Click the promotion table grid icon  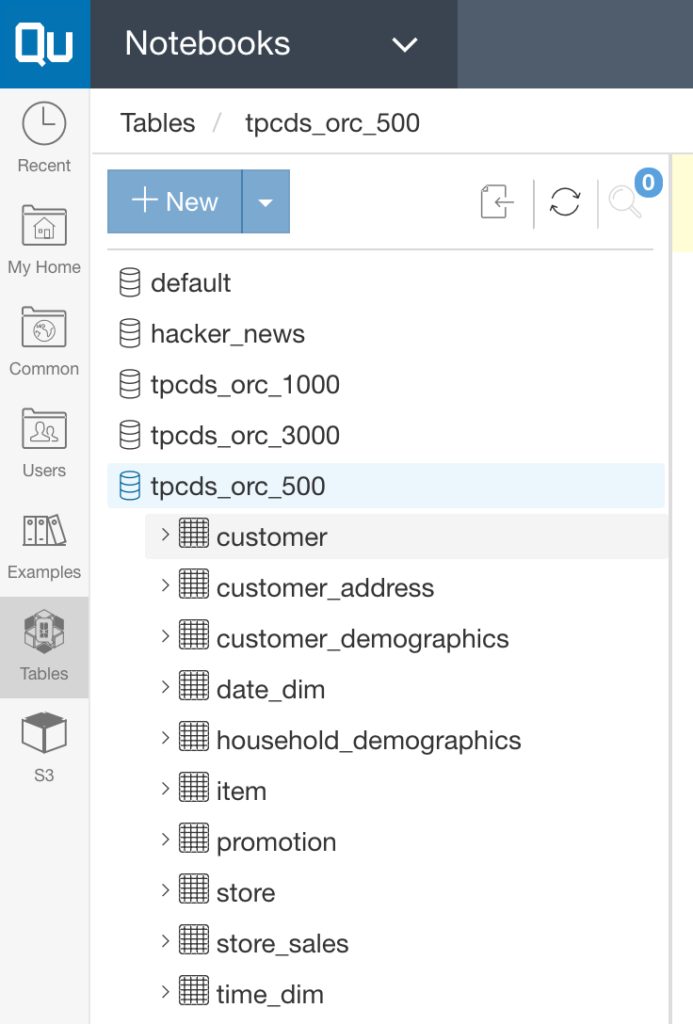point(194,838)
